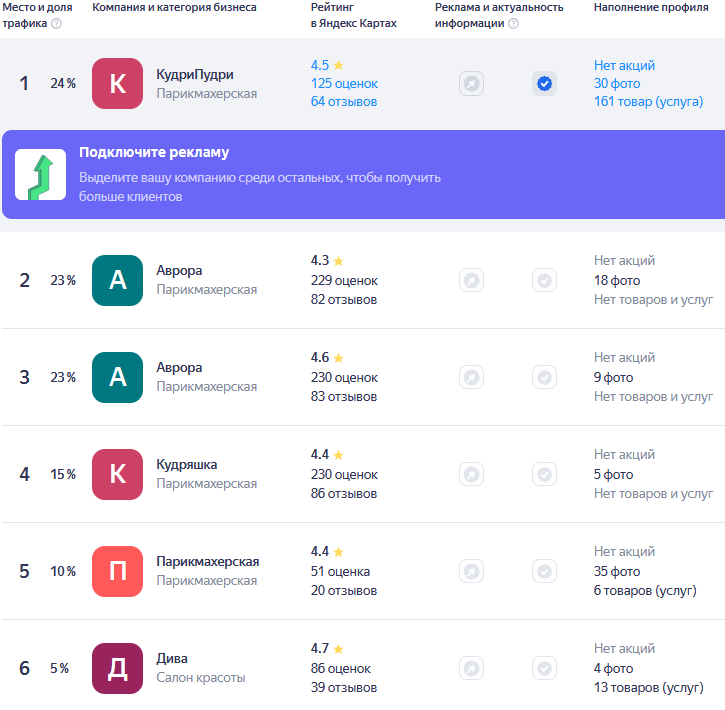Open the 30 фото link
This screenshot has height=710, width=725.
click(x=617, y=83)
